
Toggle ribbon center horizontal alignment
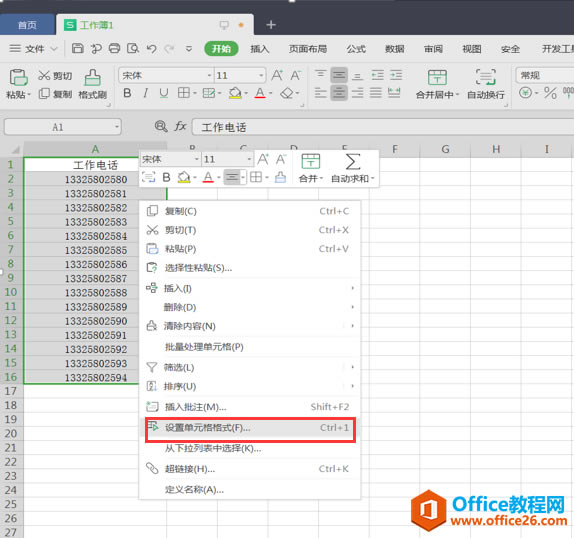pyautogui.click(x=339, y=93)
